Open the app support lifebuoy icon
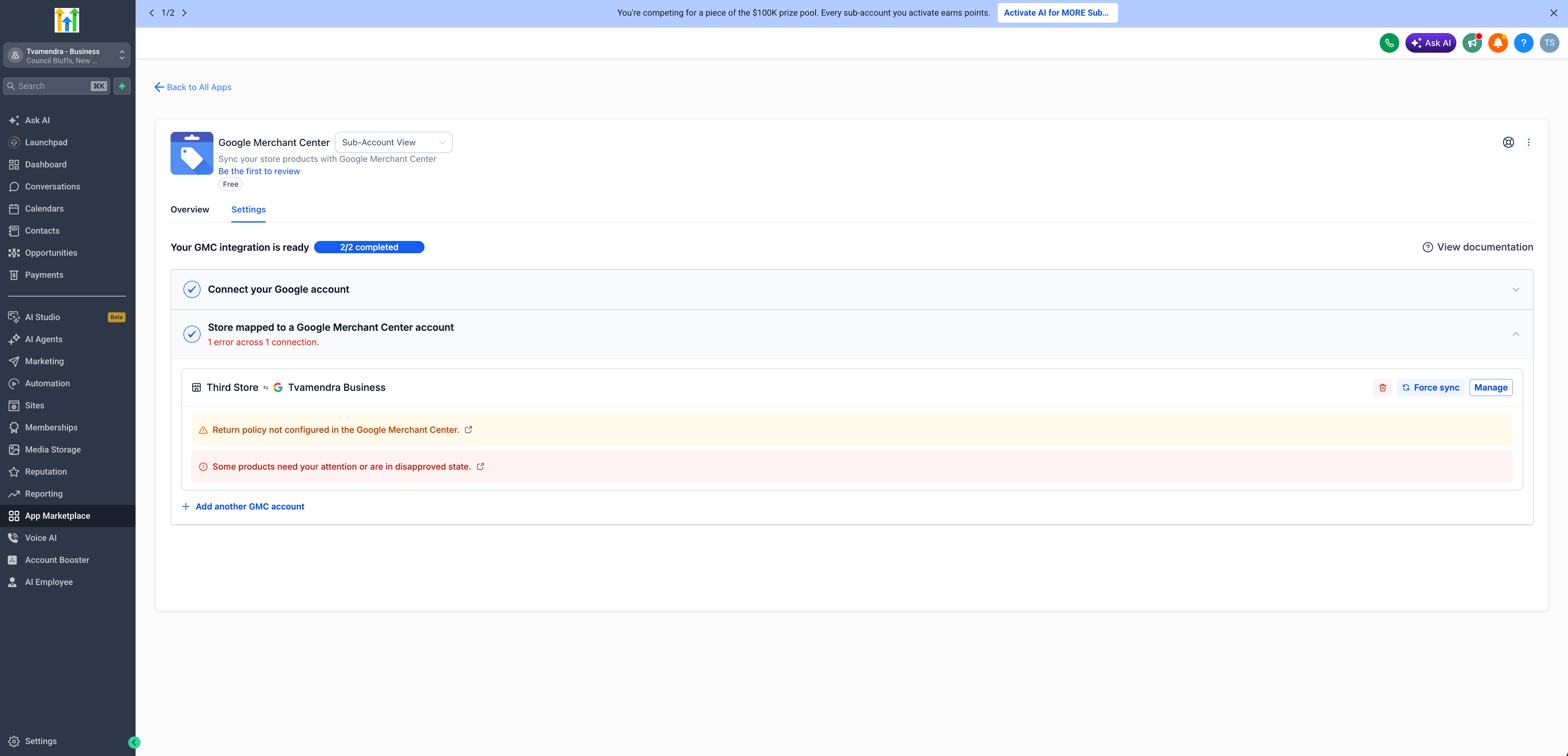Image resolution: width=1568 pixels, height=756 pixels. 1508,142
